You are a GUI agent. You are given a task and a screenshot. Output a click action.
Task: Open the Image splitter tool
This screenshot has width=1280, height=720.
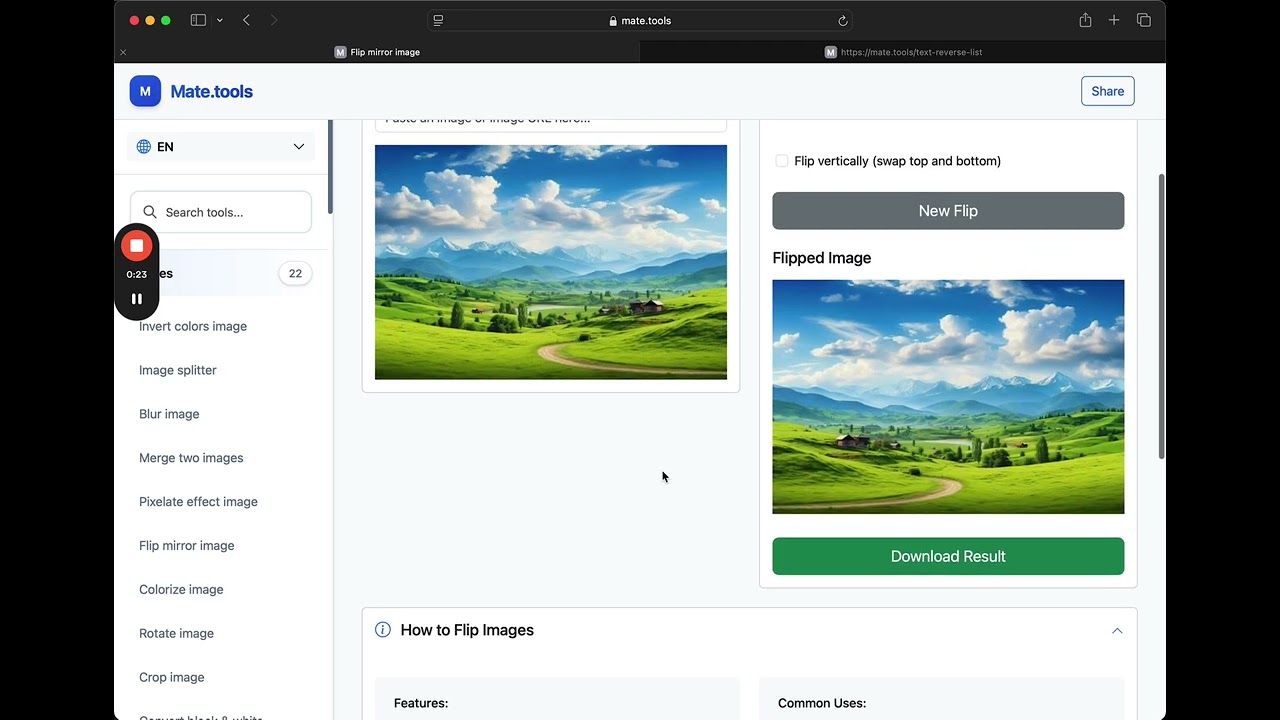click(x=178, y=370)
